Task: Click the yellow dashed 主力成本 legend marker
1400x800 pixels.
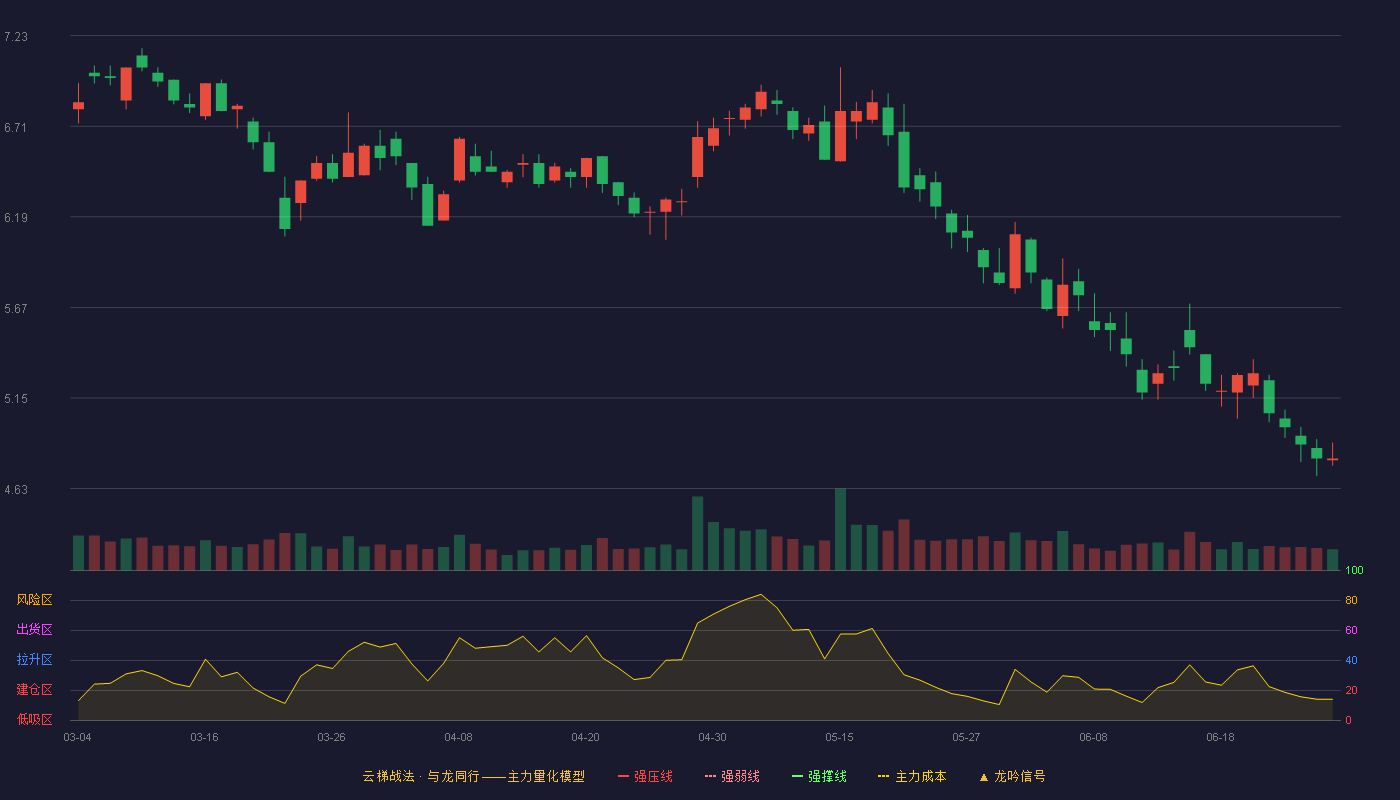Action: click(x=884, y=776)
